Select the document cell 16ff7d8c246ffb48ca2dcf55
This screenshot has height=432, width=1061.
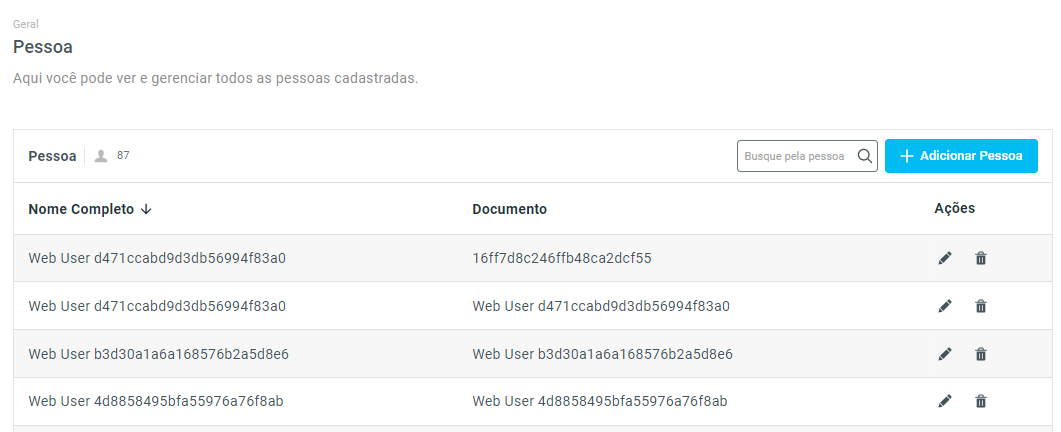click(x=562, y=258)
